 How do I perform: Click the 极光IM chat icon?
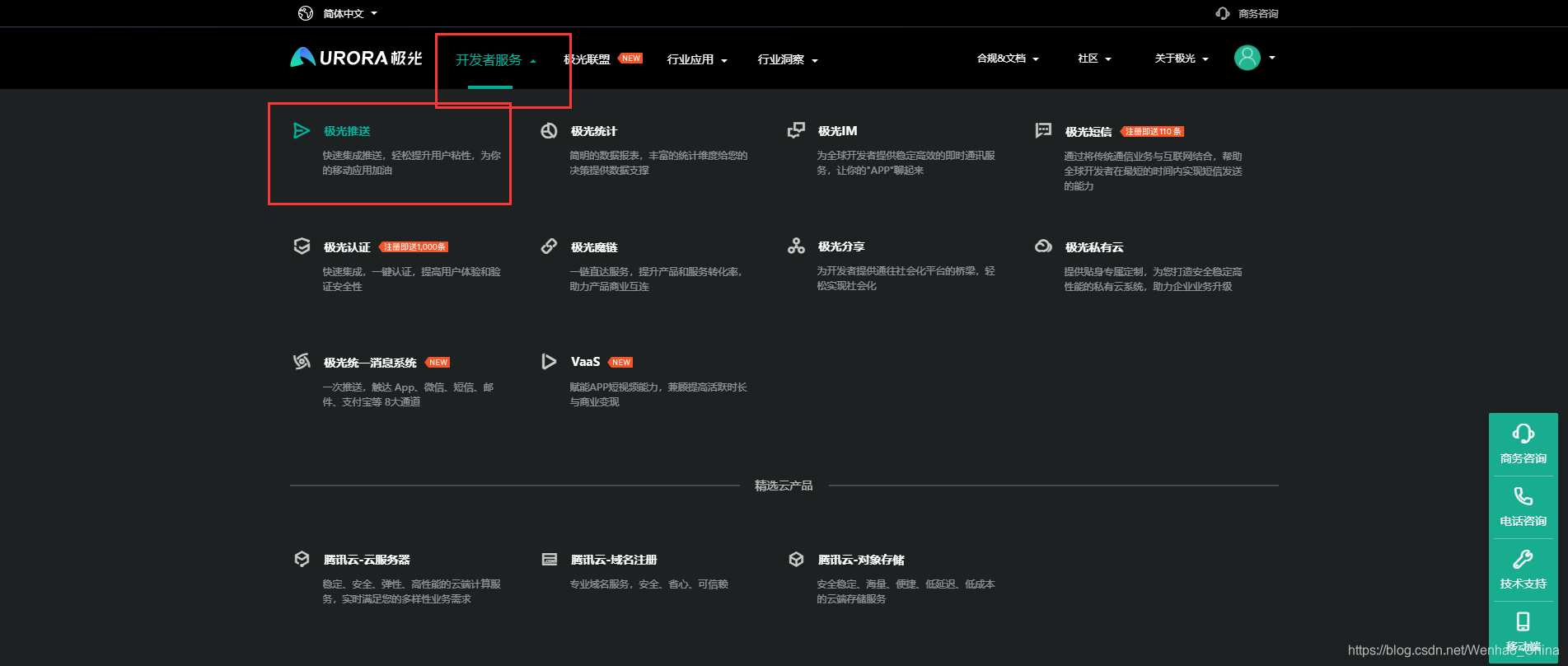tap(796, 130)
